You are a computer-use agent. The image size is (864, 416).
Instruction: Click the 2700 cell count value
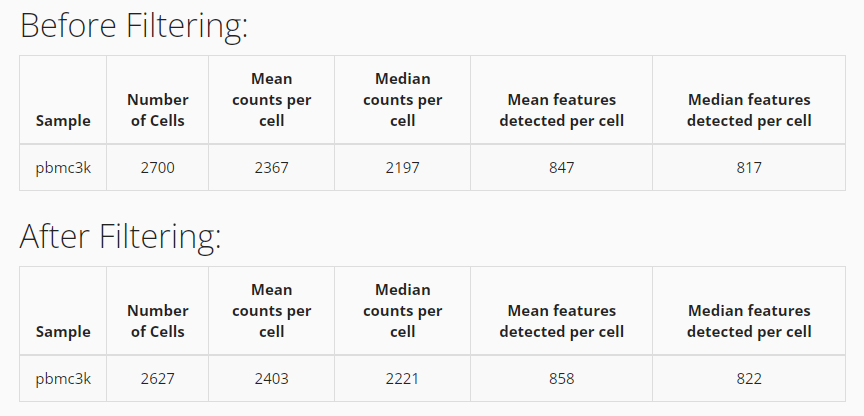158,168
